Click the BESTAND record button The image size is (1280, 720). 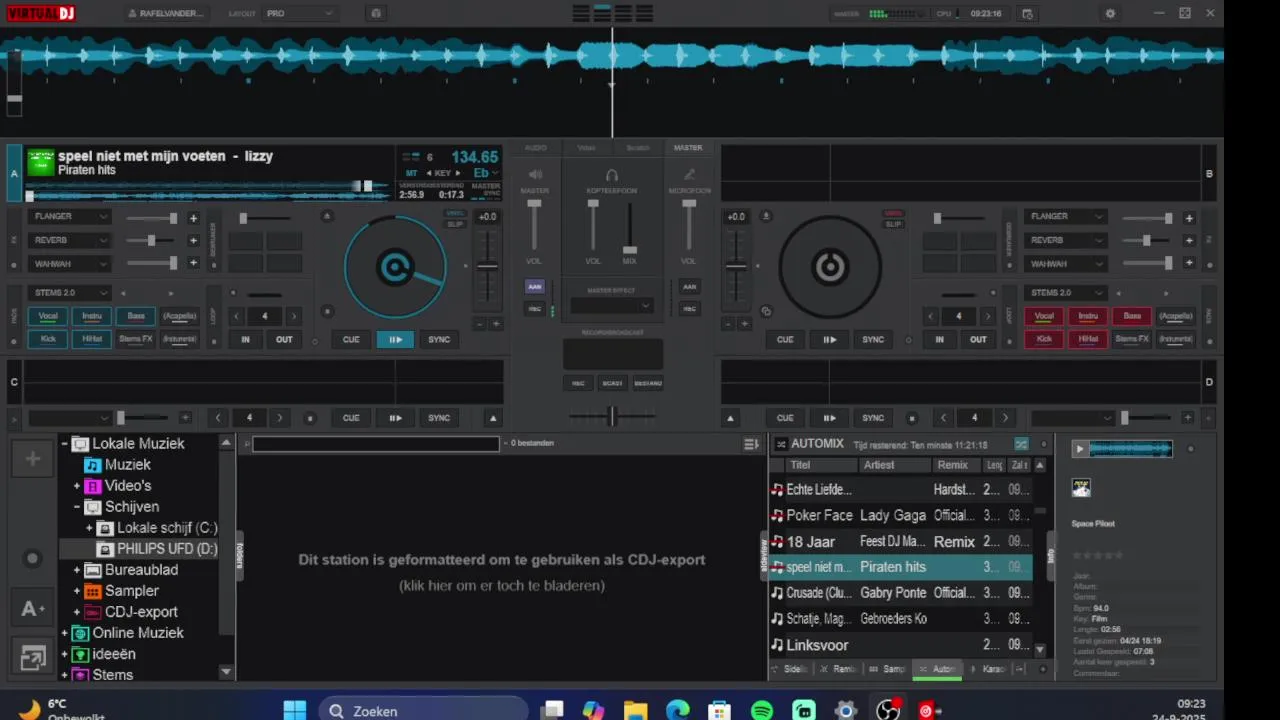(648, 383)
